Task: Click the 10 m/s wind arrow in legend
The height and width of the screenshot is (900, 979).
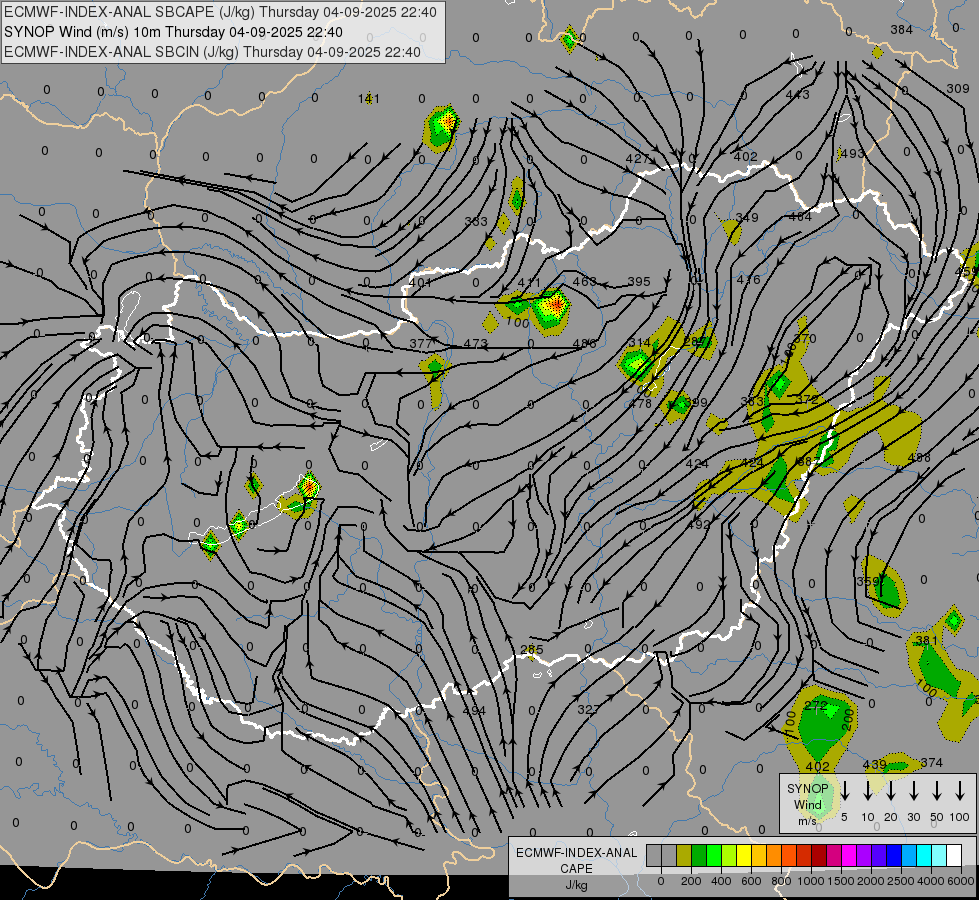Action: pyautogui.click(x=868, y=791)
